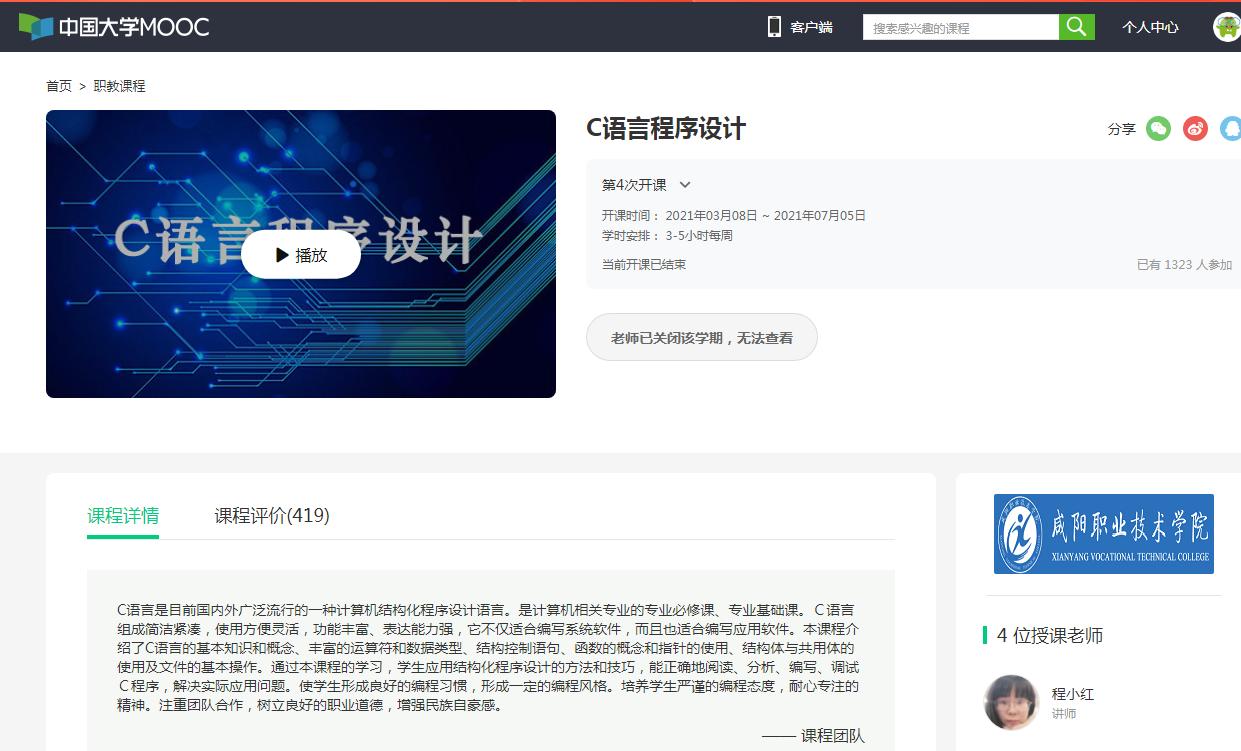
Task: Share course via Weibo icon
Action: coord(1195,128)
